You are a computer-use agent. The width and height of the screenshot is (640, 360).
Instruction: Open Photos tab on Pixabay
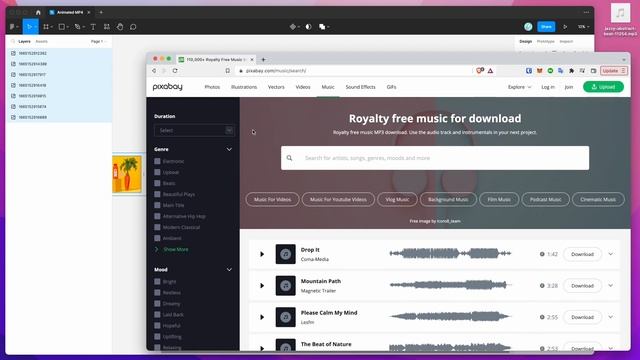click(x=212, y=87)
